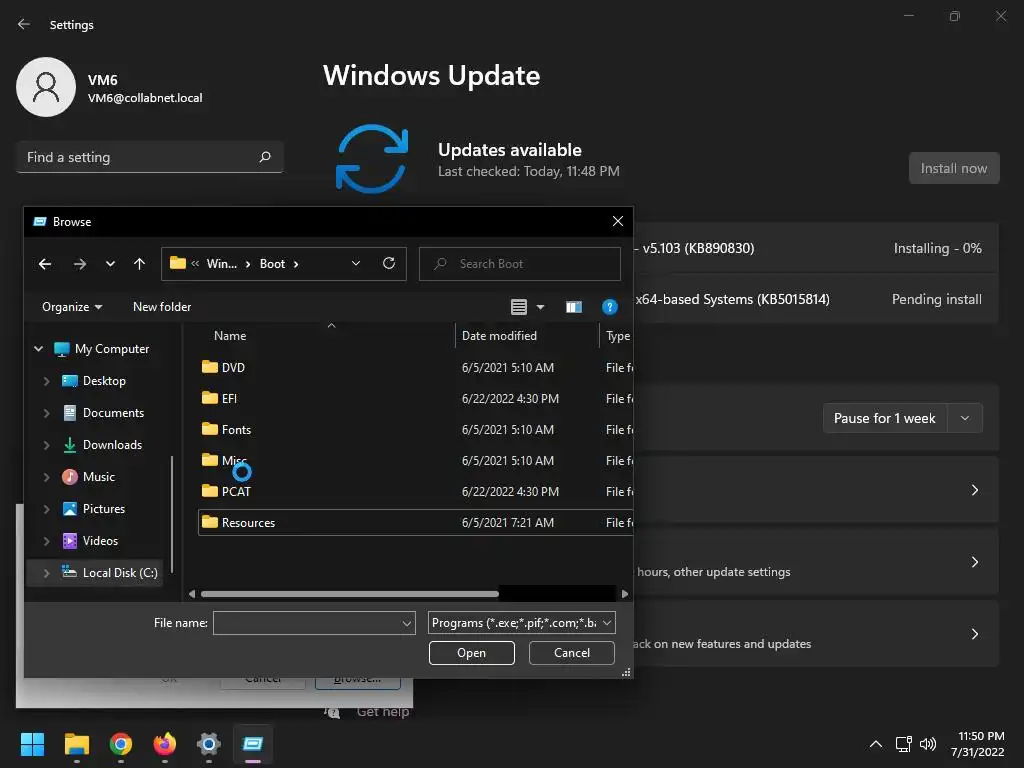Open Help in the Browse dialog
This screenshot has height=768, width=1024.
click(609, 307)
